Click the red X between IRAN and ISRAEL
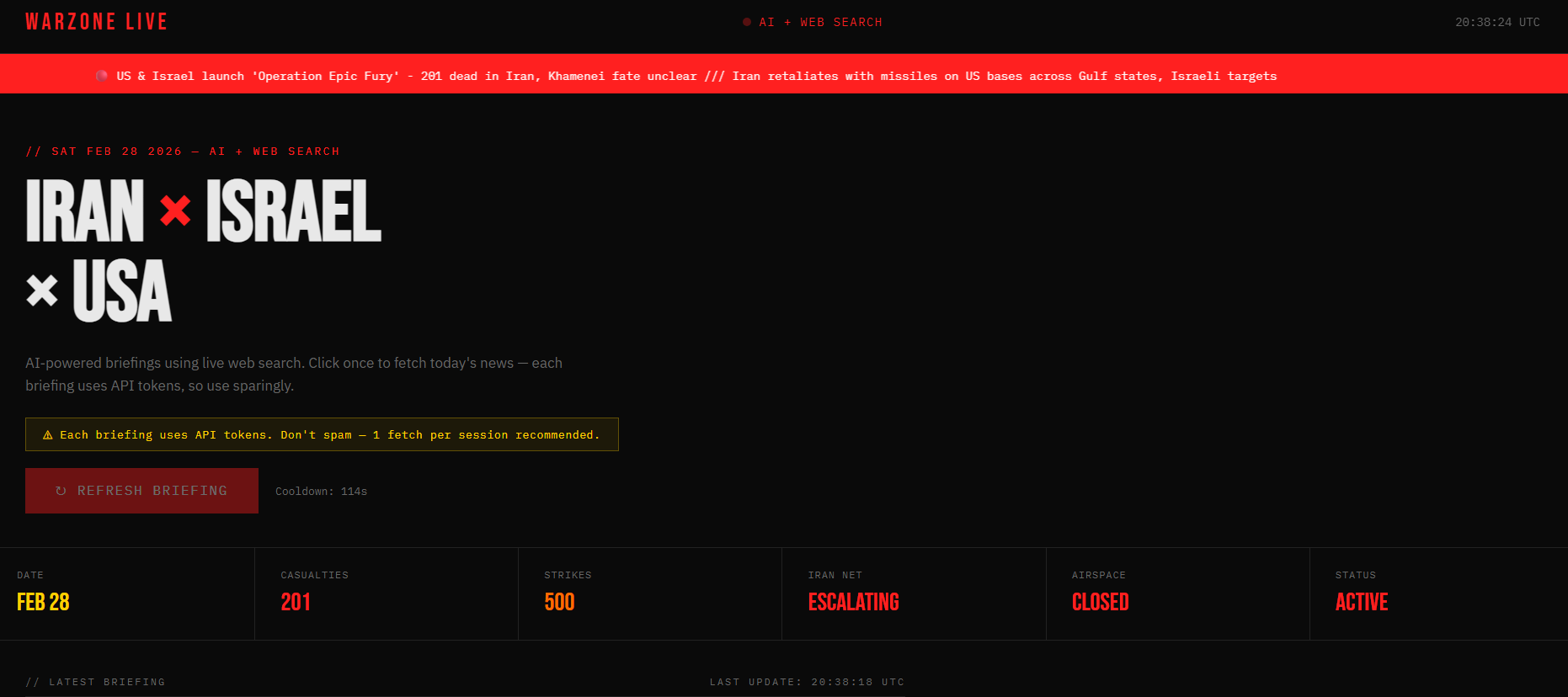Screen dimensions: 1568x697 (175, 210)
